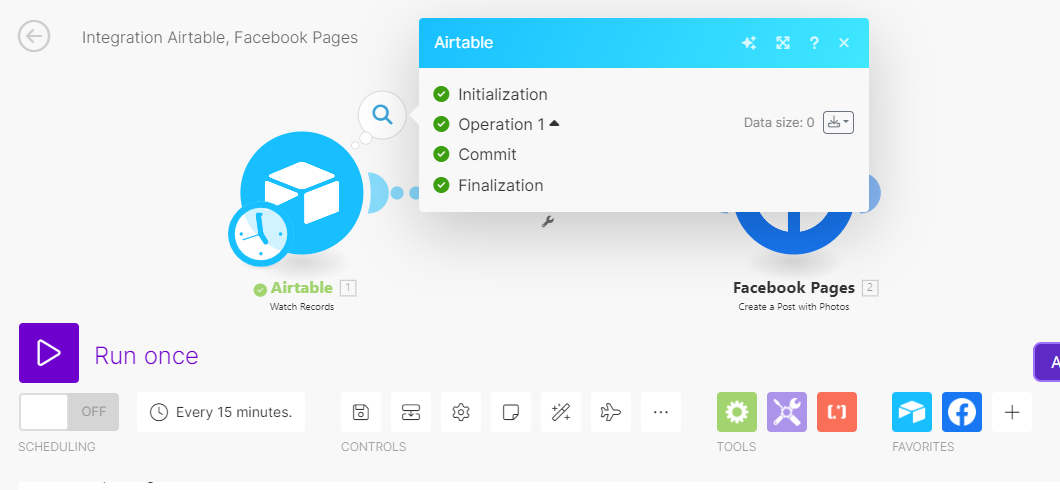Viewport: 1060px width, 490px height.
Task: Click the Run once play button
Action: pos(49,353)
